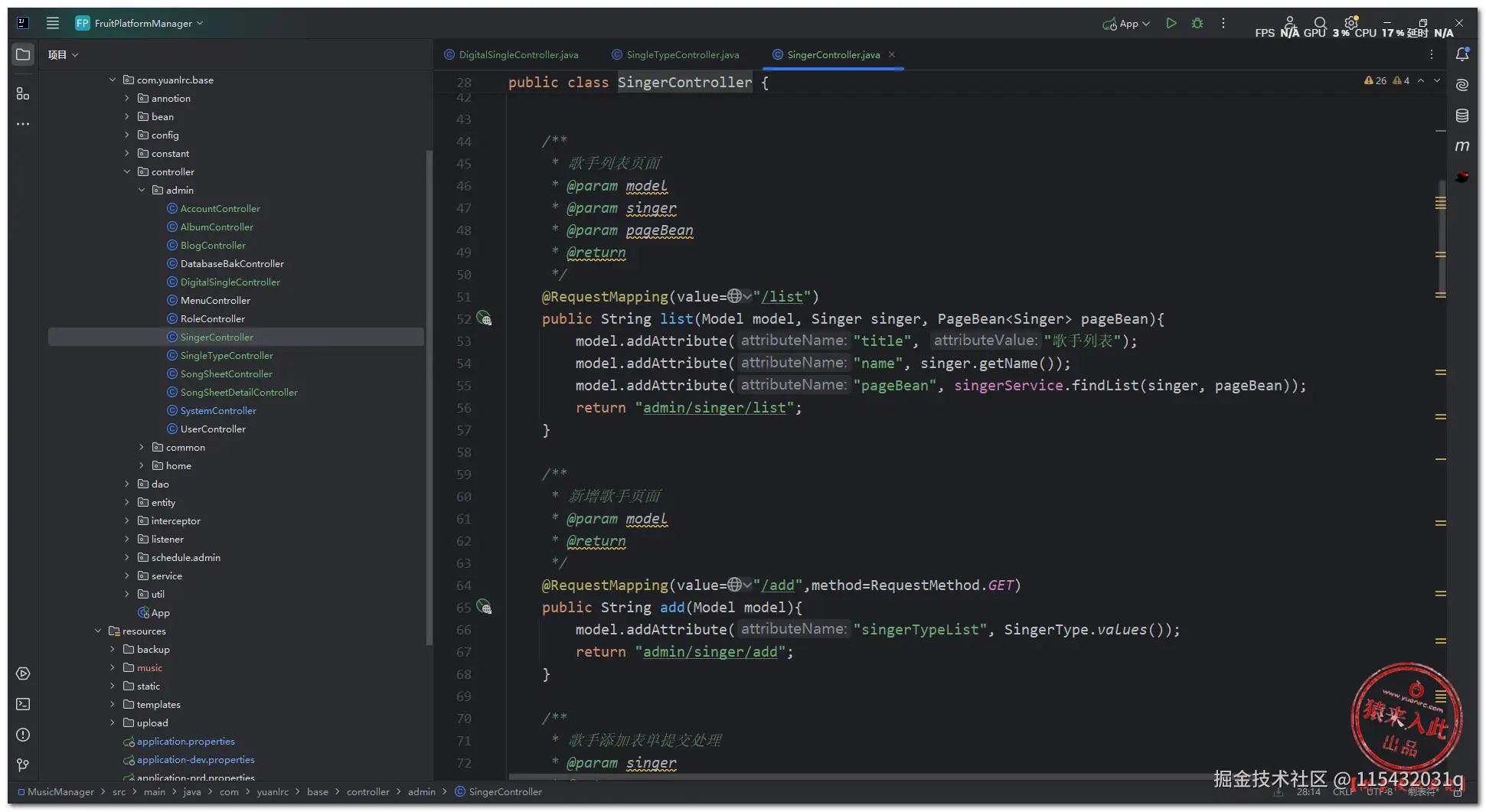Click the controller breadcrumb segment
Screen dimensions: 1486x812
[x=368, y=791]
